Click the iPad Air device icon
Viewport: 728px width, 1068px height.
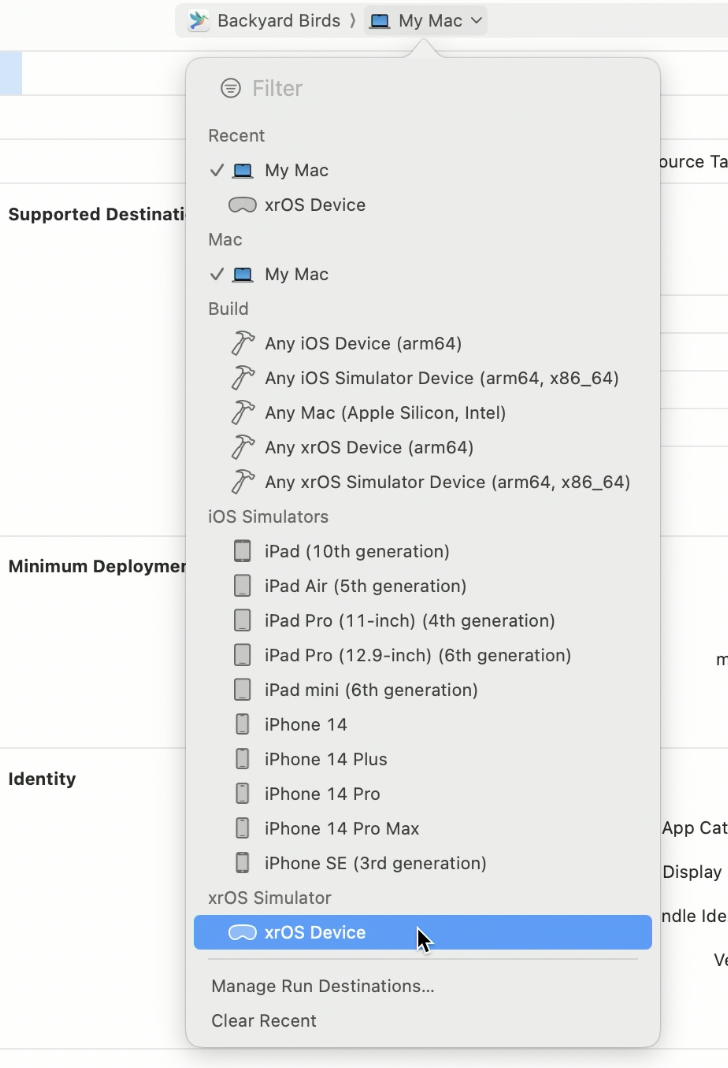[x=242, y=586]
